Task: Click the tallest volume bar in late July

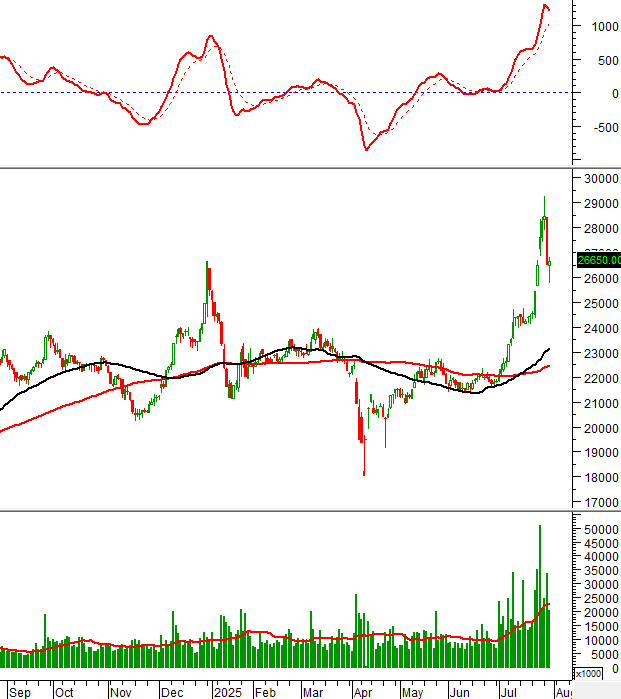Action: [540, 596]
